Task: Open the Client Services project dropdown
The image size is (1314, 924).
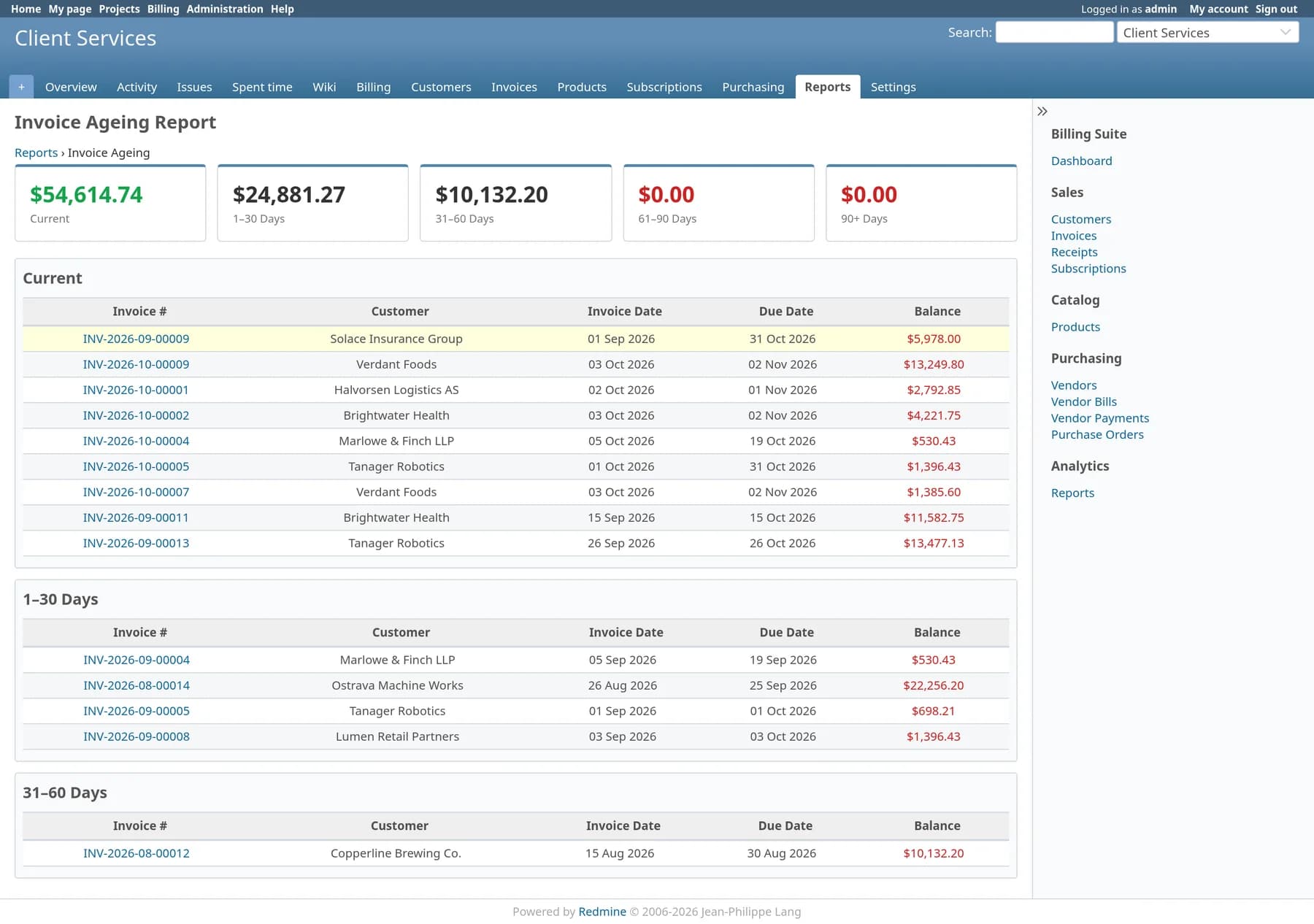Action: point(1207,32)
